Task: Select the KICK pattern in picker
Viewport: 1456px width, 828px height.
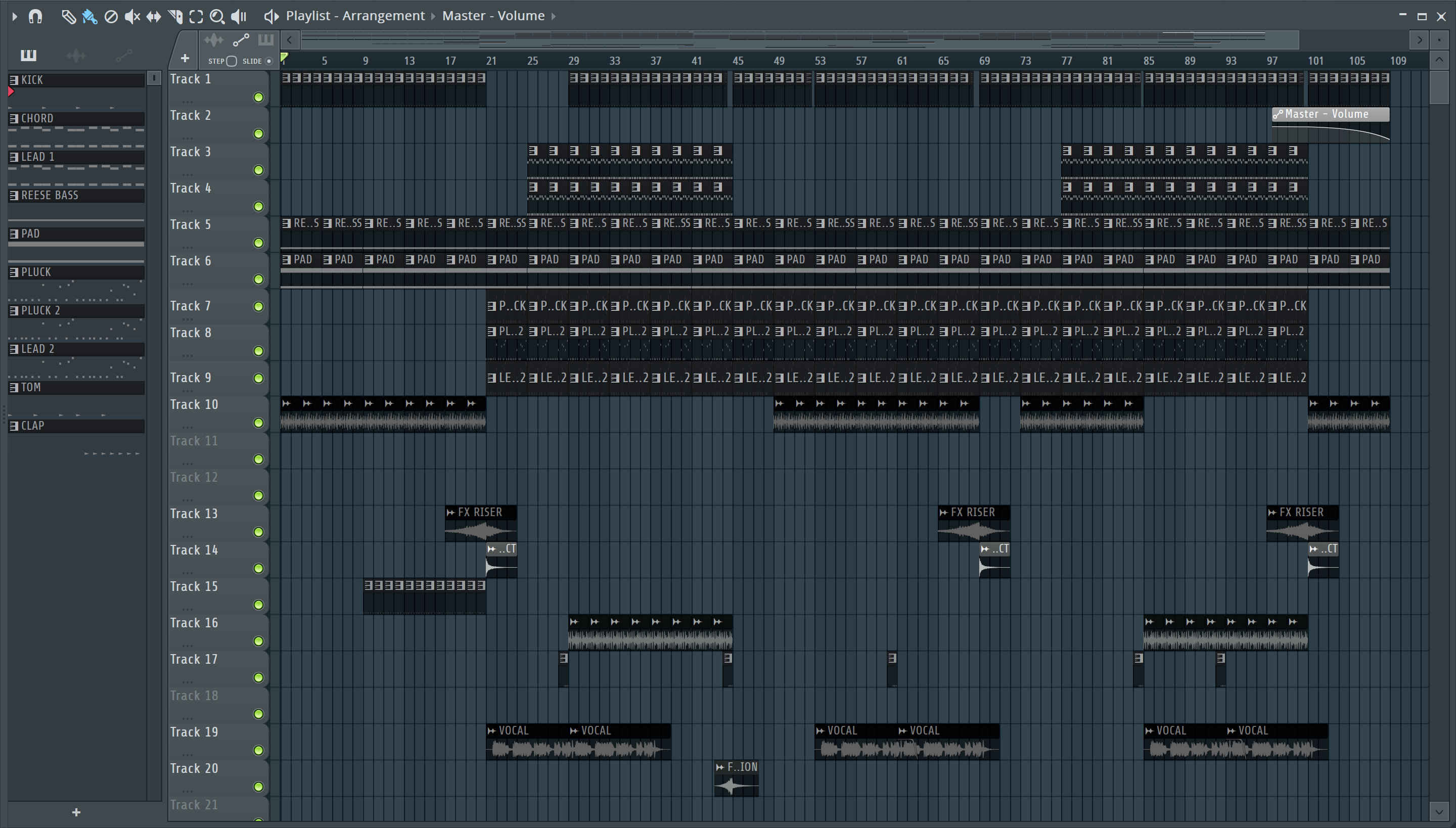Action: [x=76, y=80]
